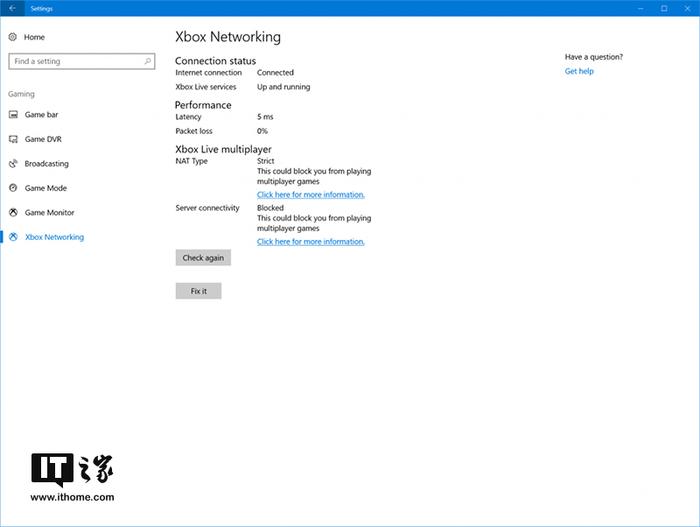Image resolution: width=700 pixels, height=527 pixels.
Task: Click the Gaming category label
Action: (x=21, y=94)
